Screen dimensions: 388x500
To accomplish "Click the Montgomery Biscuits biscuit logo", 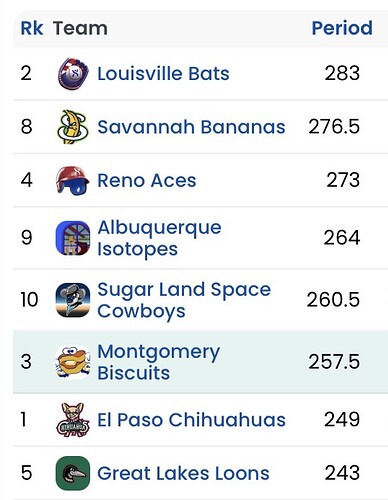I will pyautogui.click(x=73, y=362).
